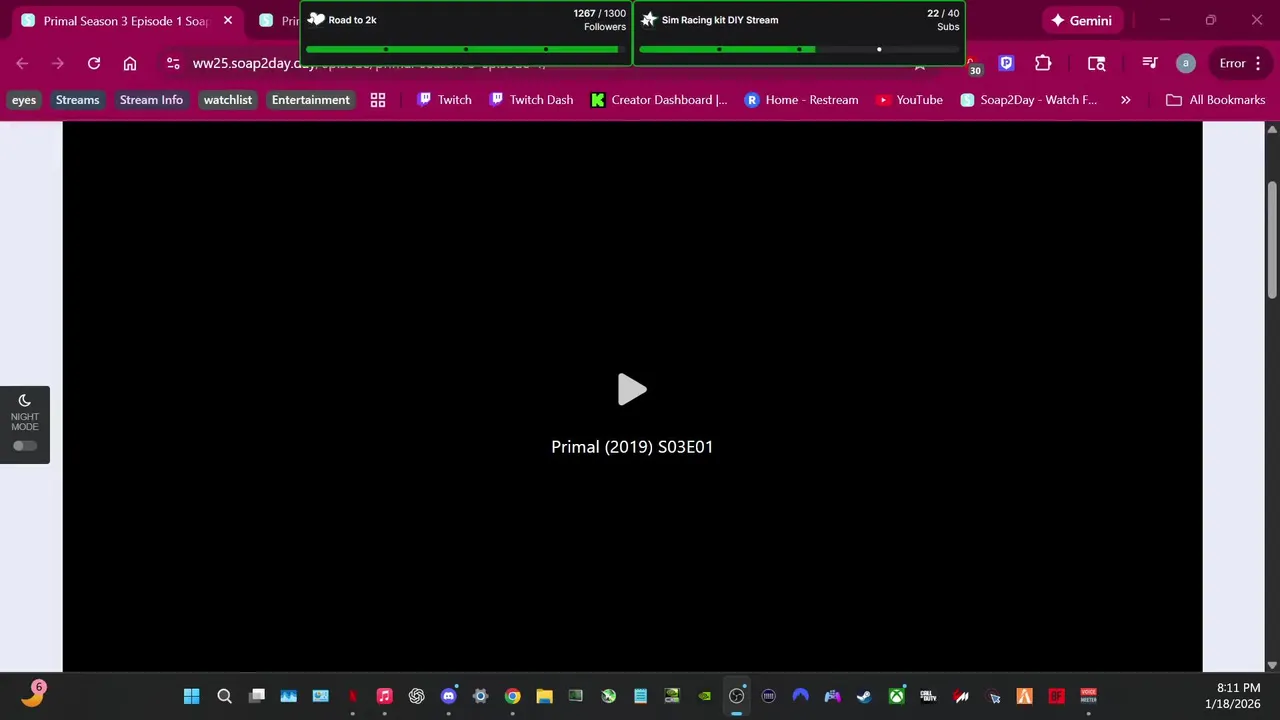
Task: Close the Primal Season 3 Episode 1 tab
Action: point(228,20)
